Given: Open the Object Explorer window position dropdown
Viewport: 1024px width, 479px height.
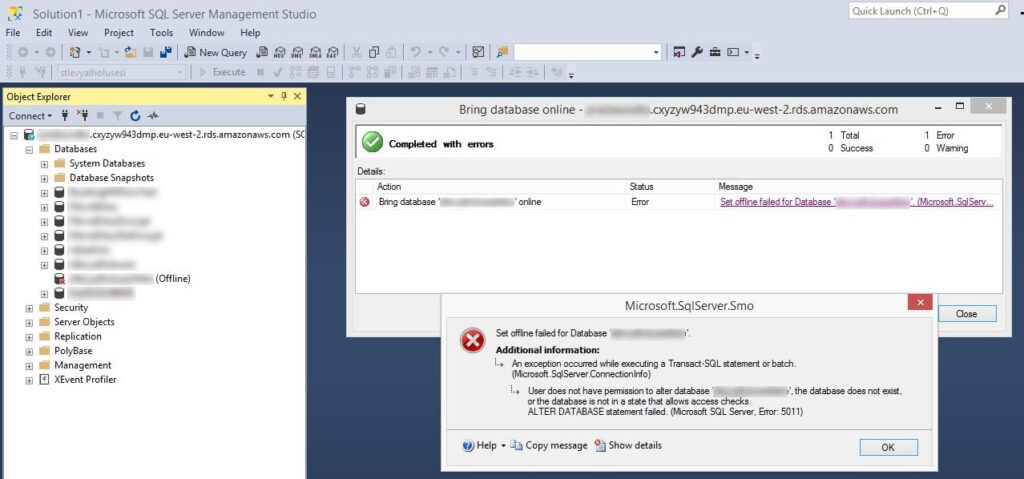Looking at the screenshot, I should pos(271,97).
